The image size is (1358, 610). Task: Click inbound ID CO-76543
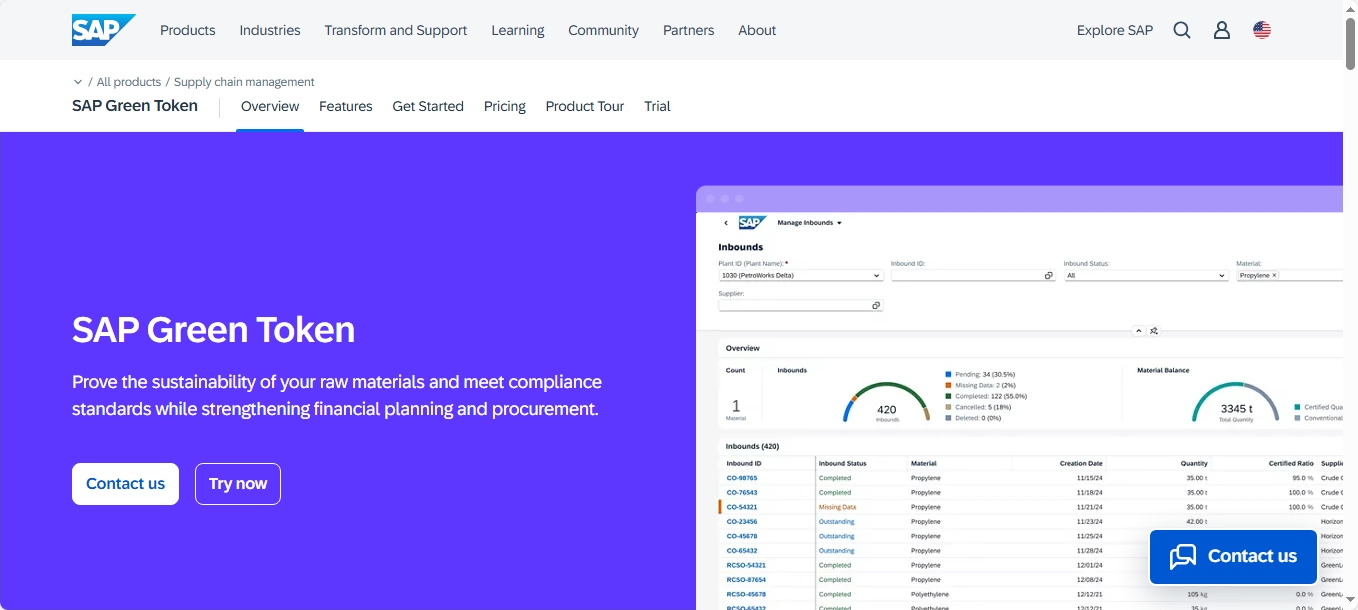[x=742, y=492]
